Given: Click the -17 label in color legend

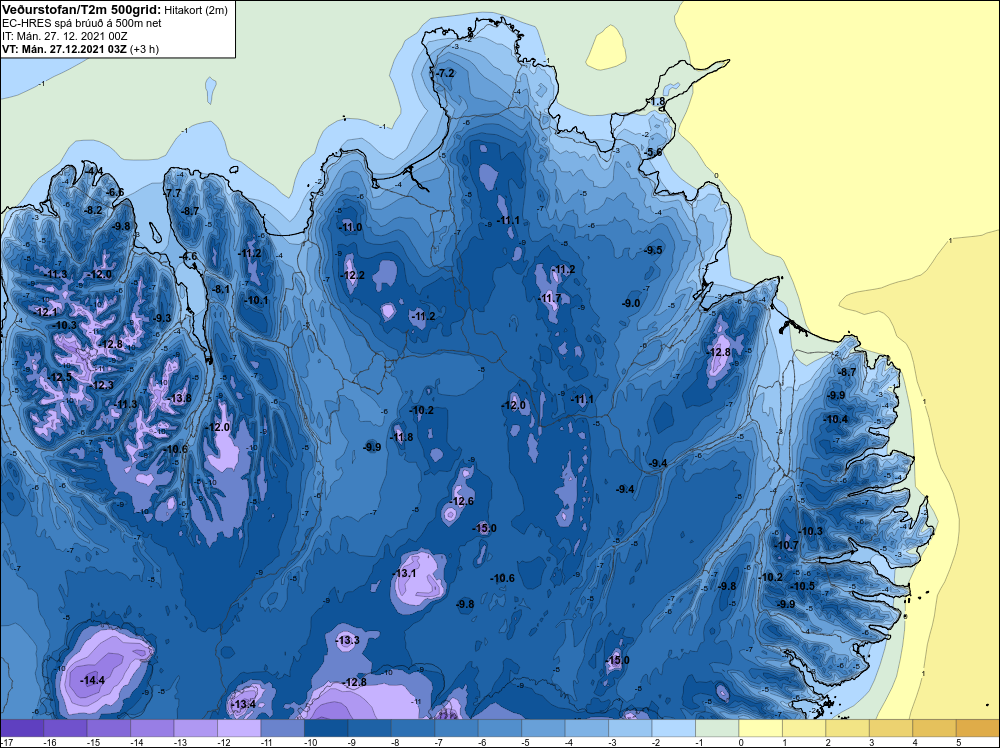Looking at the screenshot, I should [x=6, y=742].
